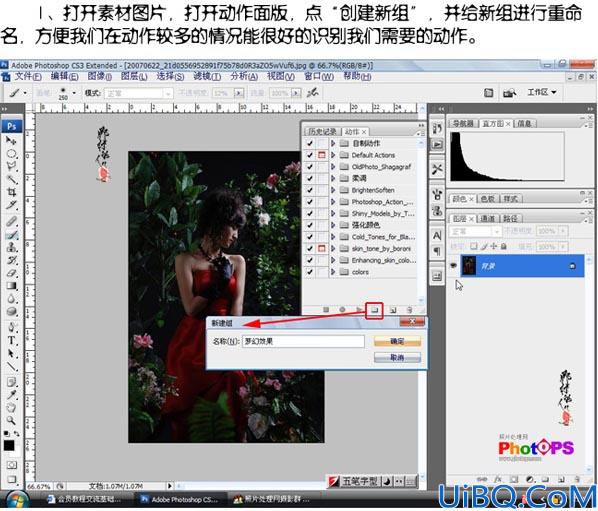Toggle dialog control for Default Actions
598x511 pixels.
point(322,155)
